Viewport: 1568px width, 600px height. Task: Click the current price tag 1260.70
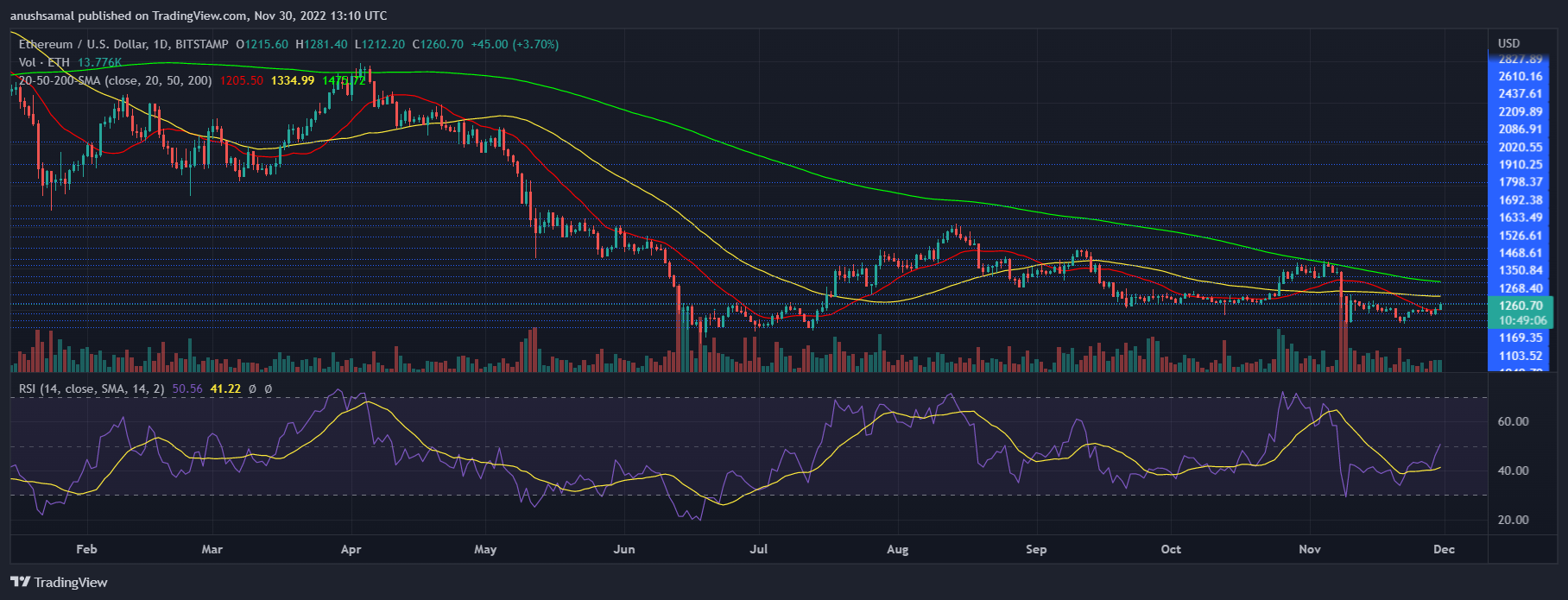pyautogui.click(x=1520, y=306)
